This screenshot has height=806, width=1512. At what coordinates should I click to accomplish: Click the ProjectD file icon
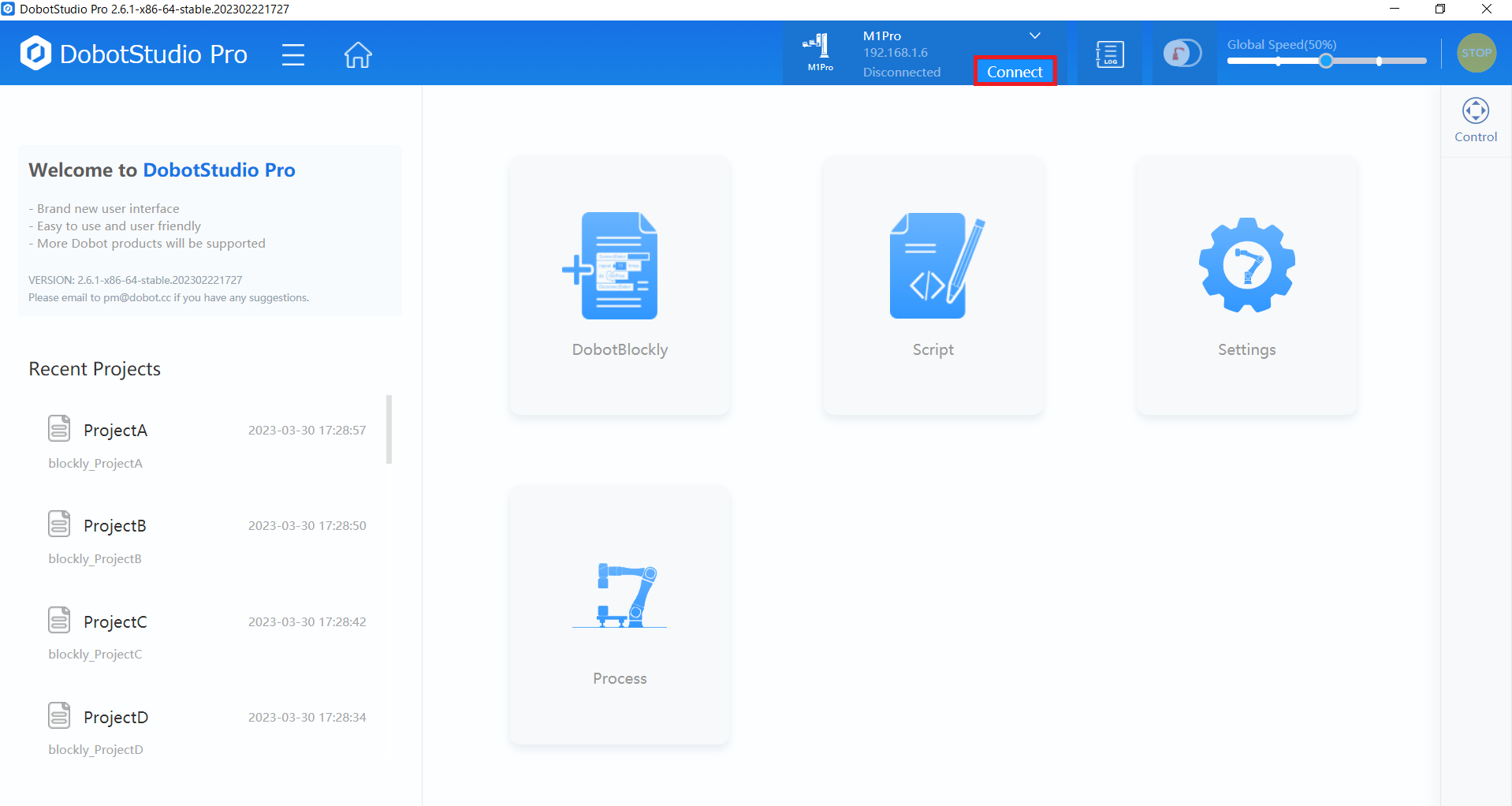[59, 715]
